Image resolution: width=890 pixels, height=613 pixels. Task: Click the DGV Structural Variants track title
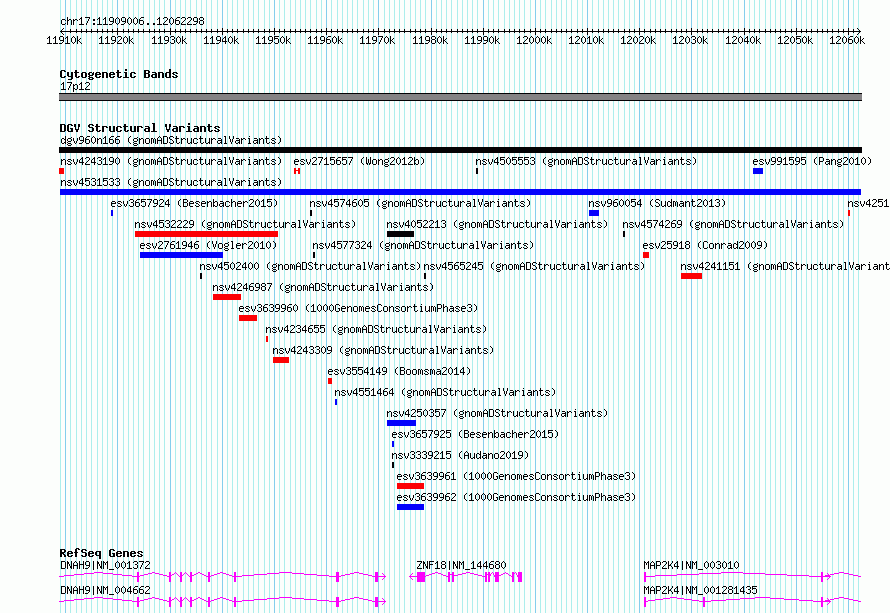(140, 128)
